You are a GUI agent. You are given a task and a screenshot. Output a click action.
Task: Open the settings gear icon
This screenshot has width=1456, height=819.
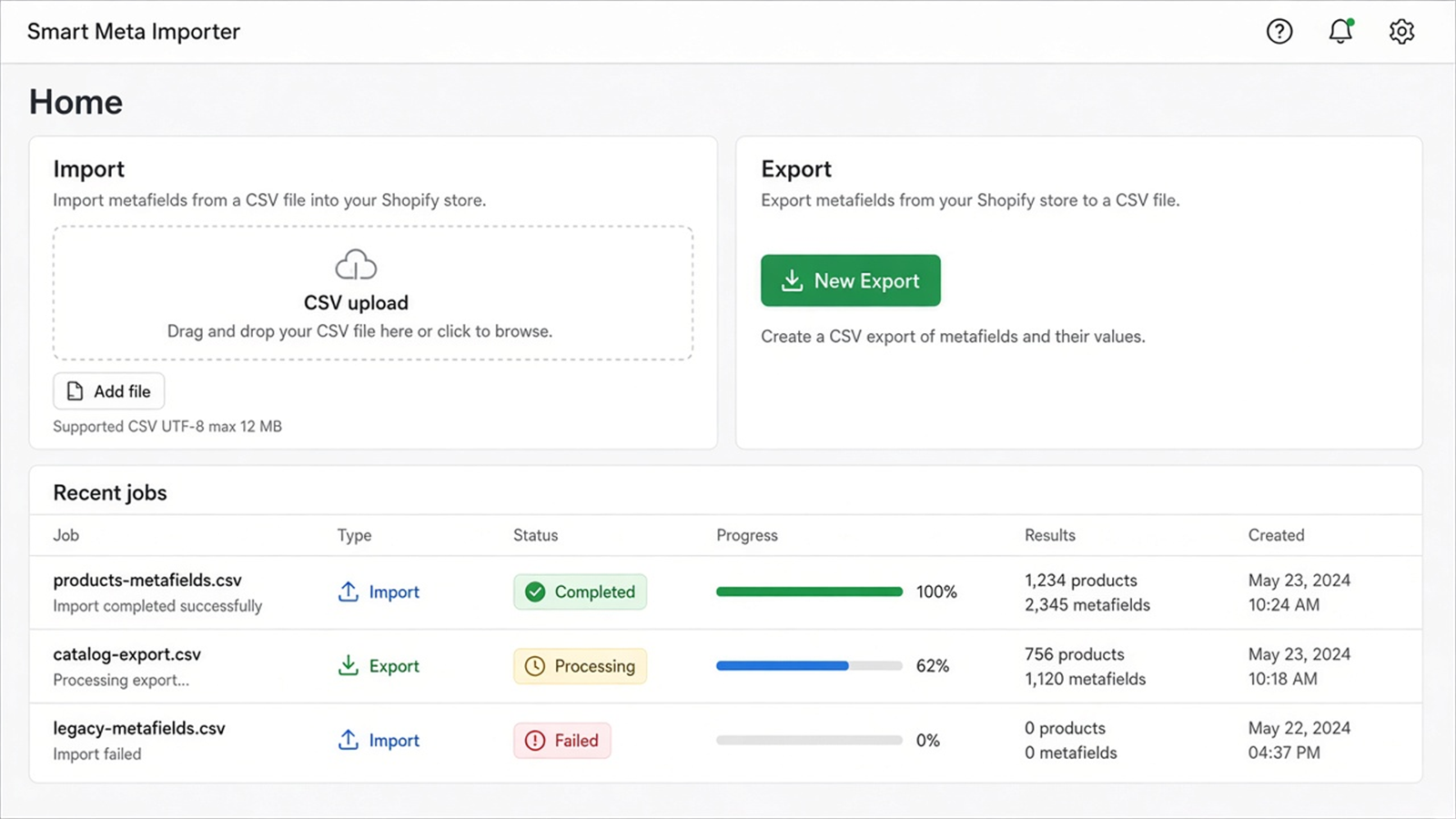pyautogui.click(x=1401, y=32)
